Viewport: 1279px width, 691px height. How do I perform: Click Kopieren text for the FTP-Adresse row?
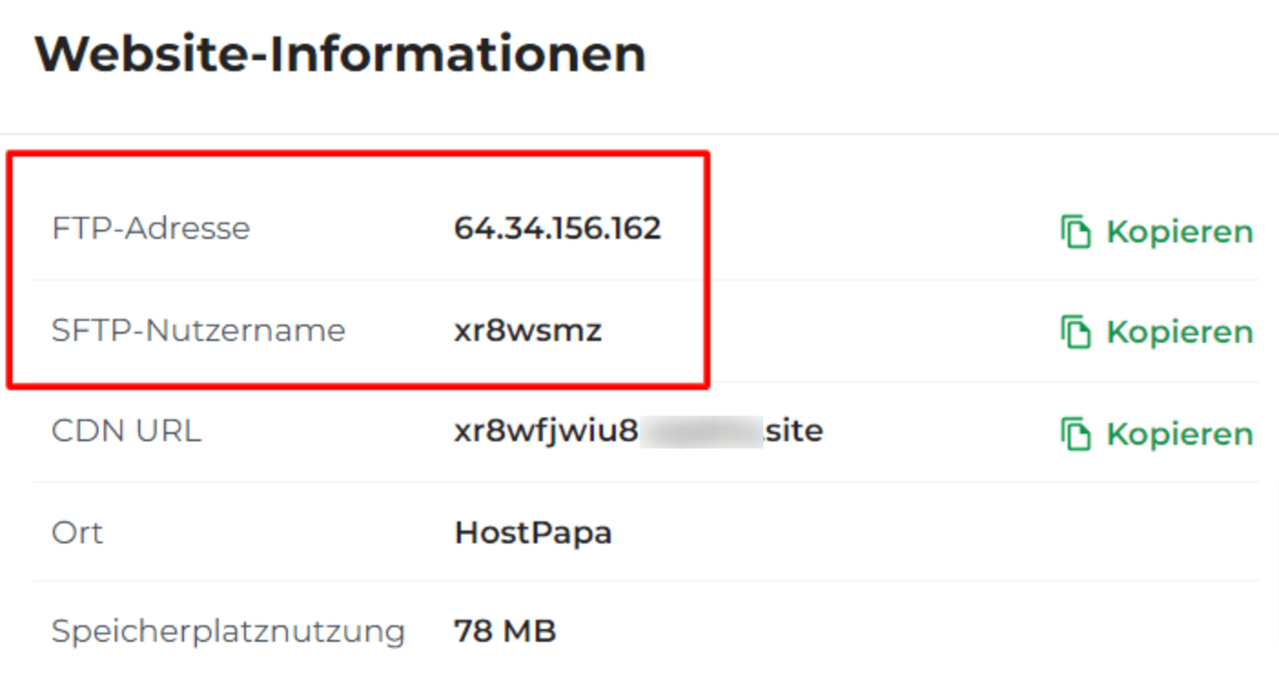tap(1179, 232)
